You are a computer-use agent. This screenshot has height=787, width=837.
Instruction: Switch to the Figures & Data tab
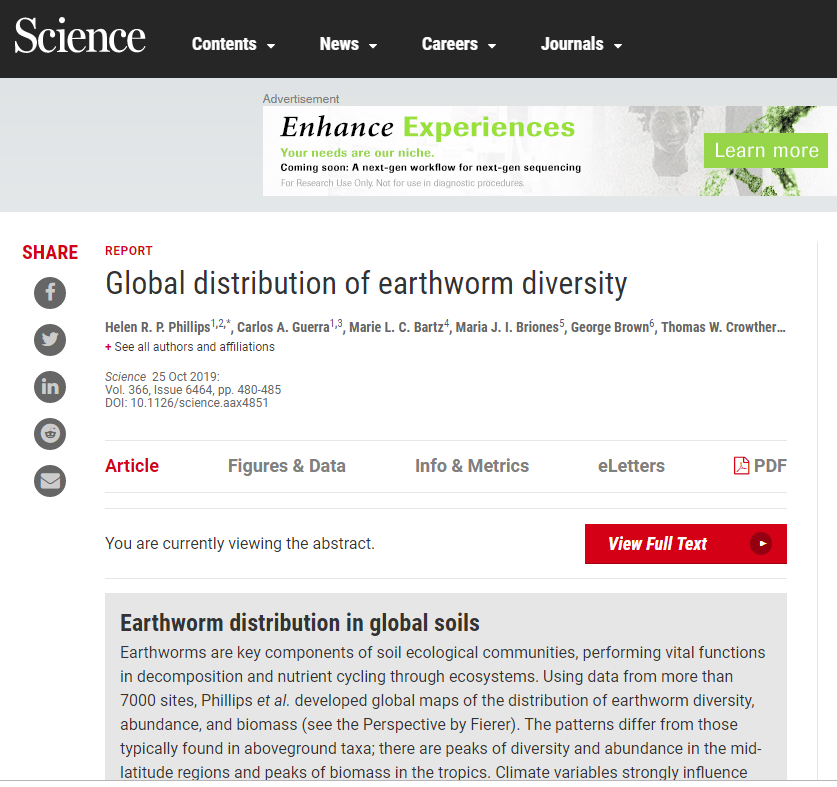coord(286,466)
